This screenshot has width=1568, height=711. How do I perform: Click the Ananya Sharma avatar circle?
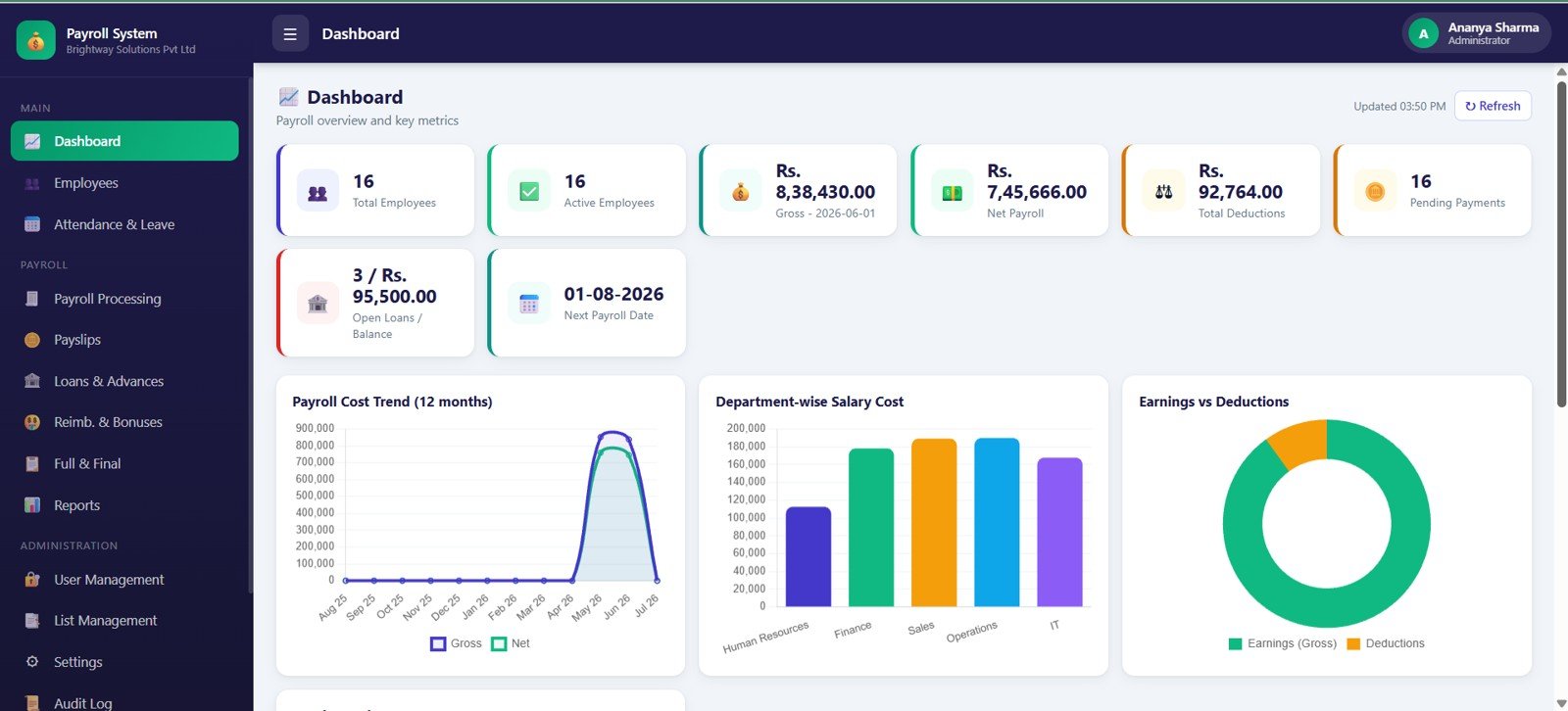1423,33
